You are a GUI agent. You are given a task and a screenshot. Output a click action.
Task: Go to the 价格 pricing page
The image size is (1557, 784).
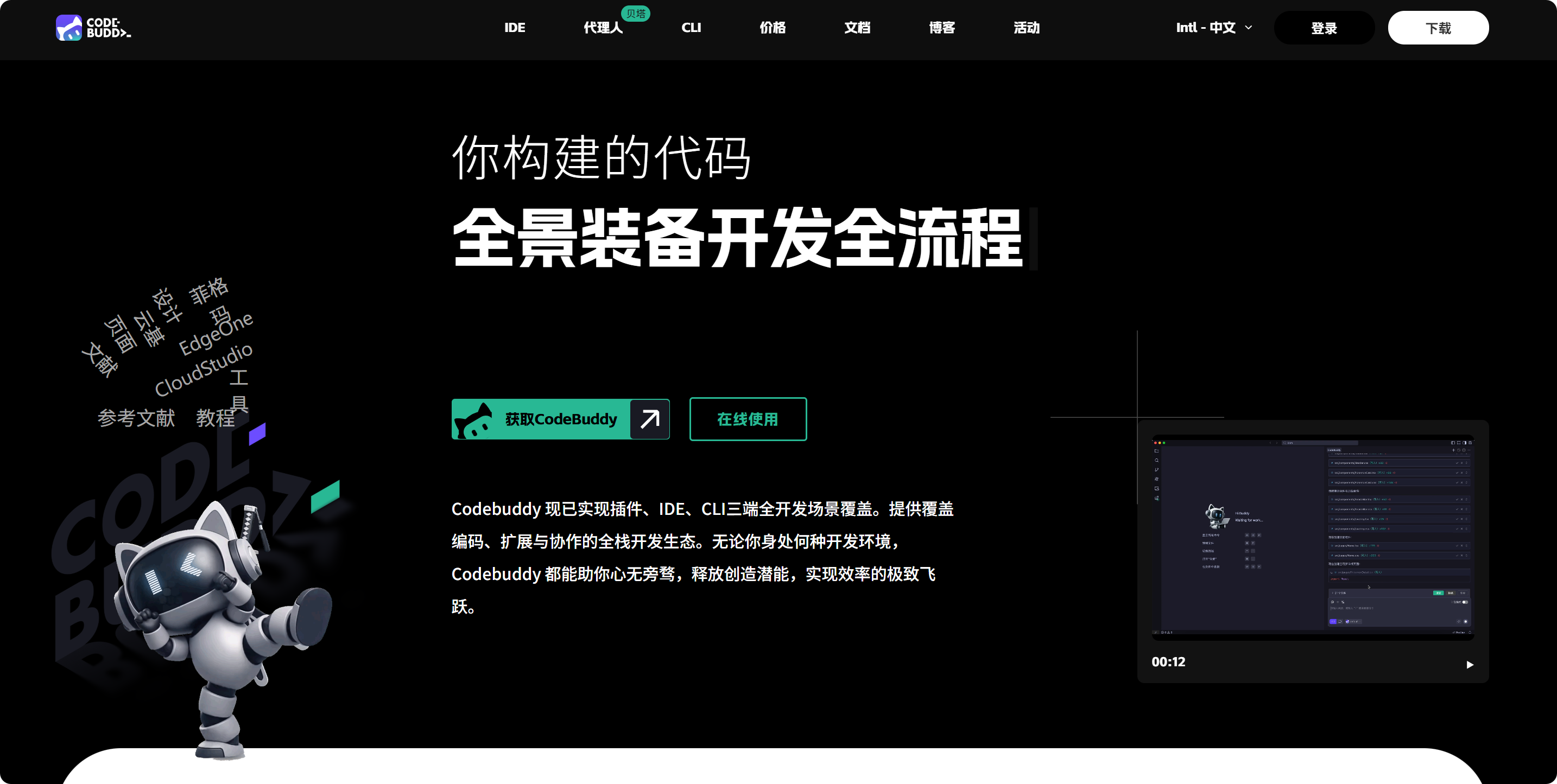click(x=773, y=28)
